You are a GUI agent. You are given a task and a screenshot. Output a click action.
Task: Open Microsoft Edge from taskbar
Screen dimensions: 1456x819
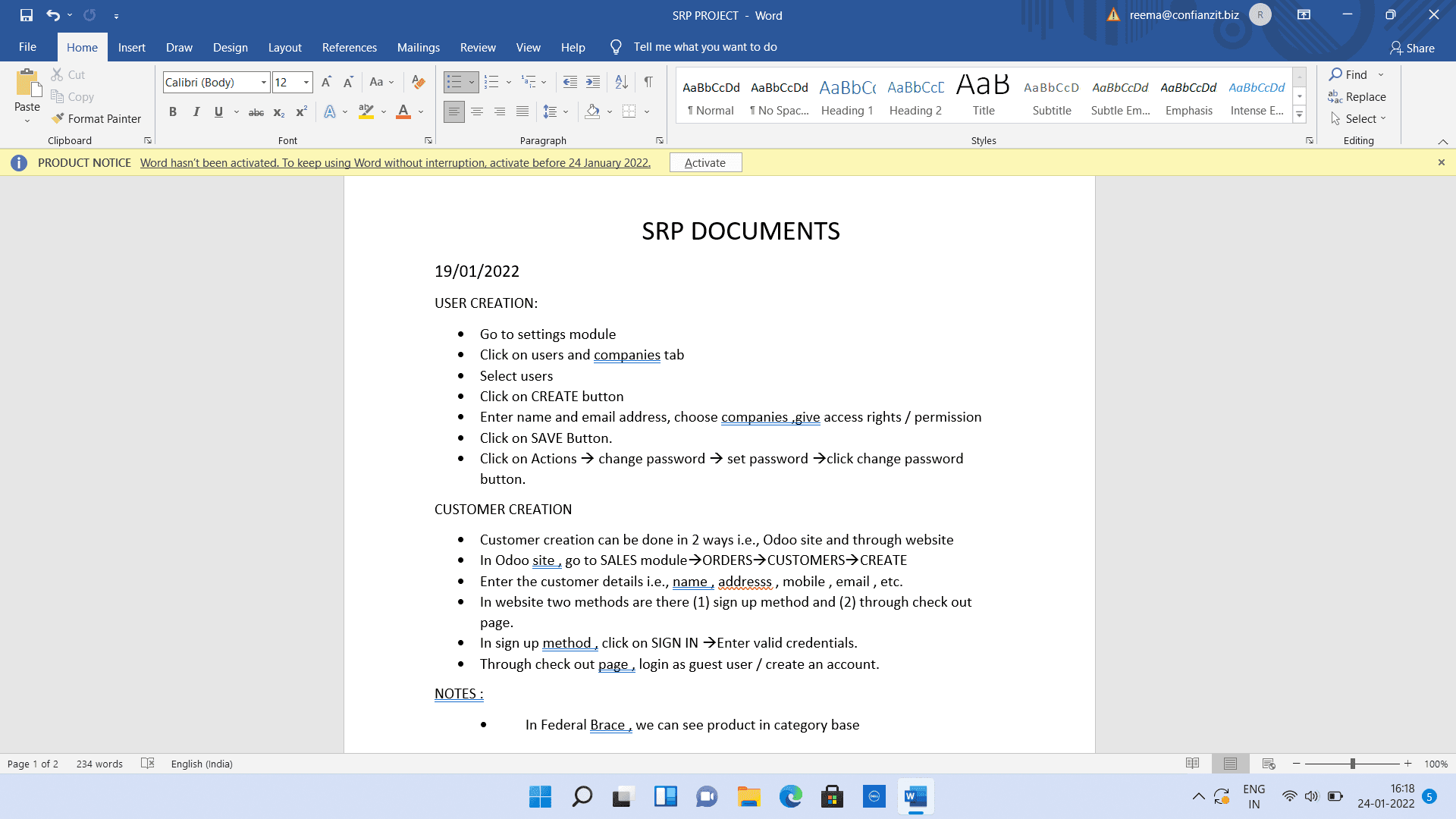coord(791,797)
